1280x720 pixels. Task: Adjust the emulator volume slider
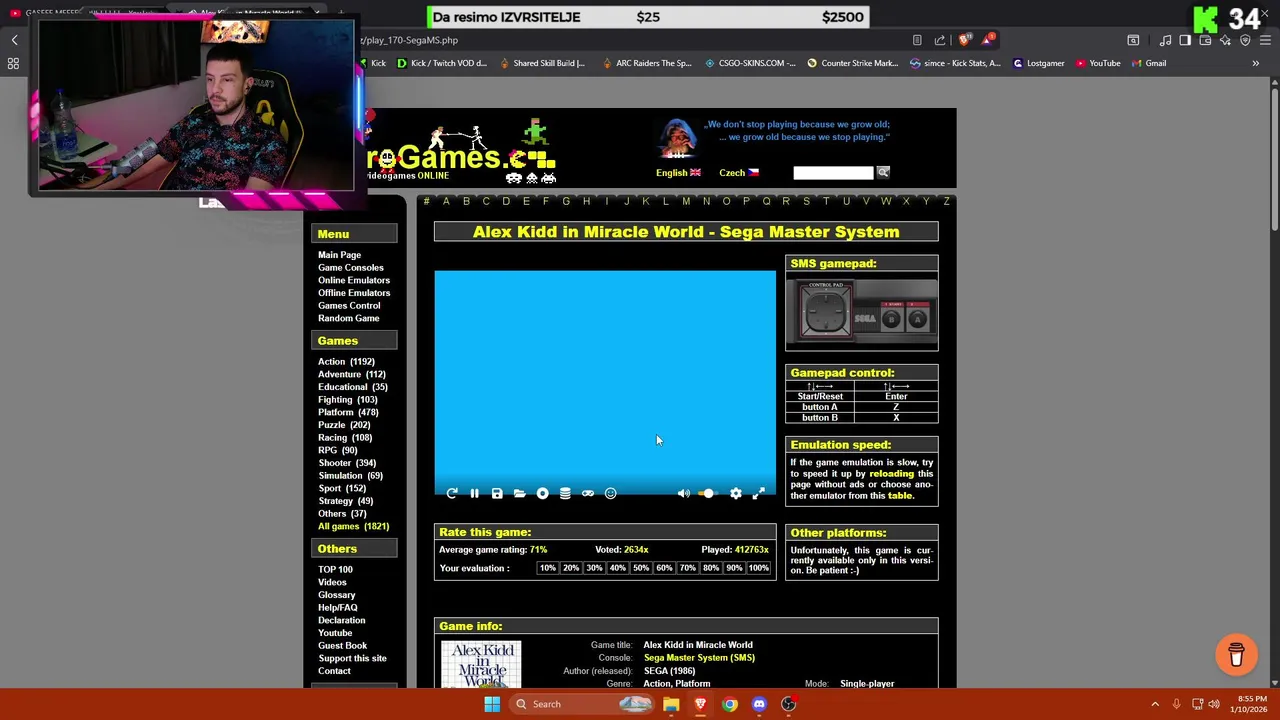(x=707, y=493)
